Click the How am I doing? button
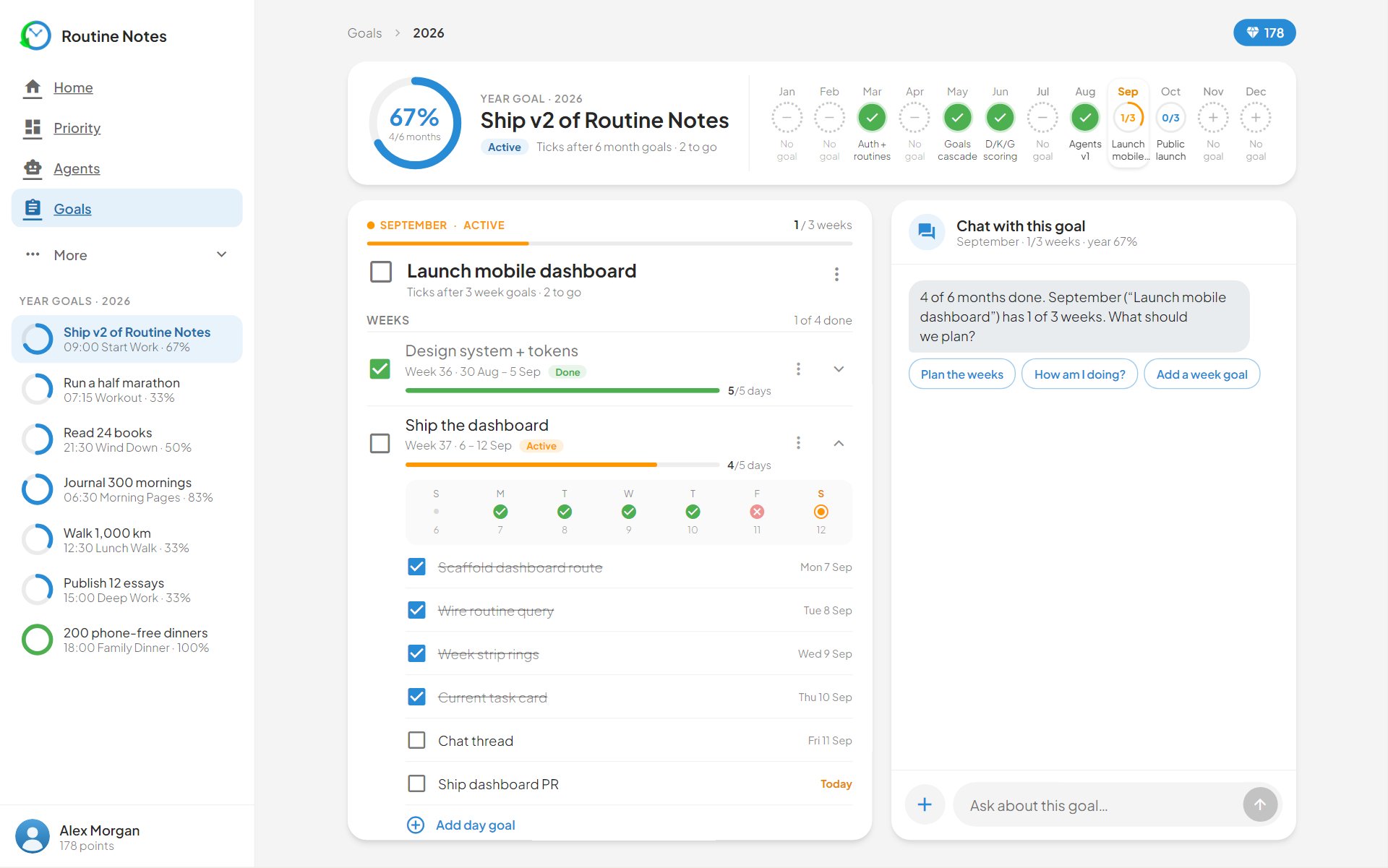 pos(1079,374)
